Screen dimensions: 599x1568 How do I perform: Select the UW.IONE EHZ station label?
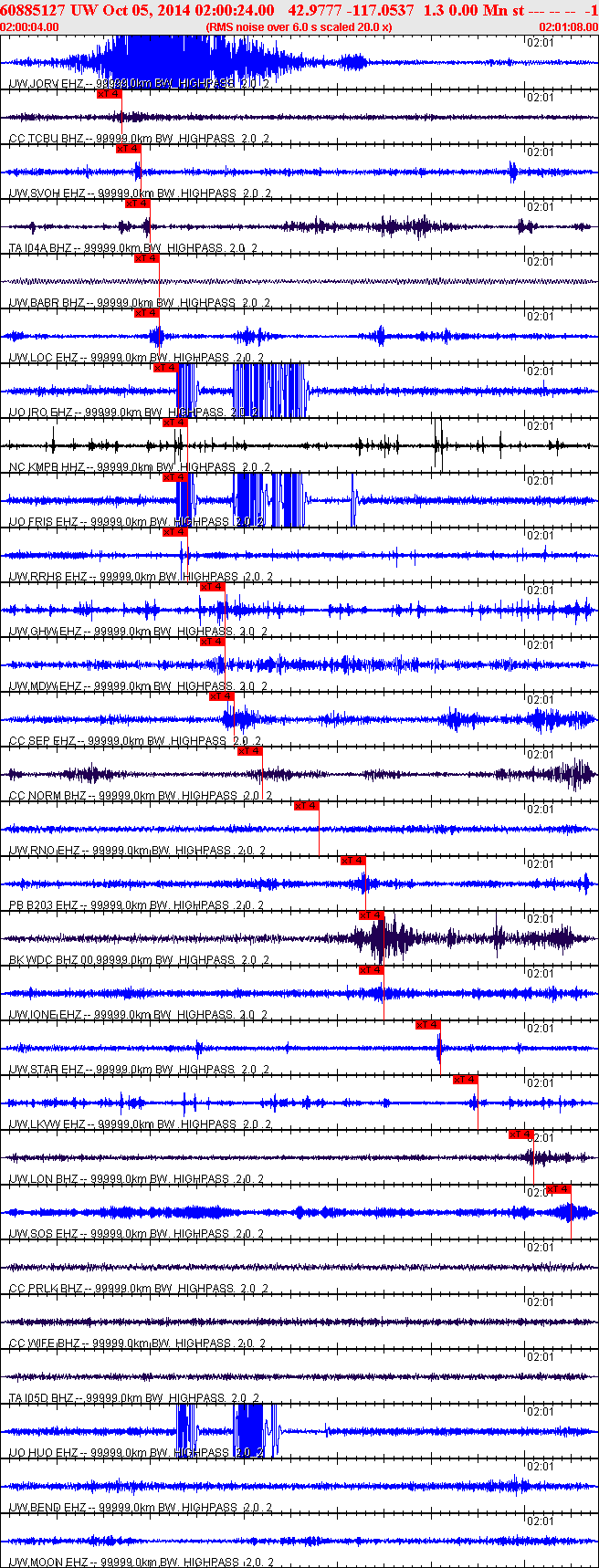pyautogui.click(x=44, y=1015)
